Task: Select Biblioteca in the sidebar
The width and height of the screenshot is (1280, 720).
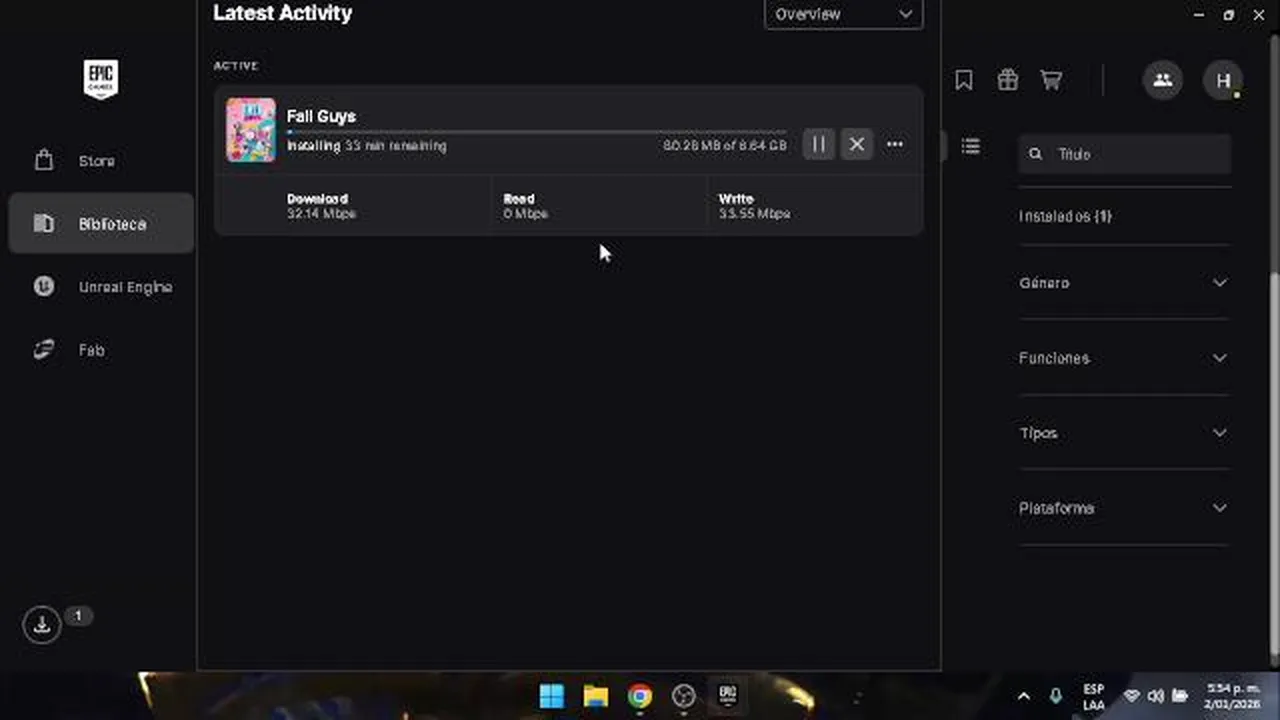Action: (101, 224)
